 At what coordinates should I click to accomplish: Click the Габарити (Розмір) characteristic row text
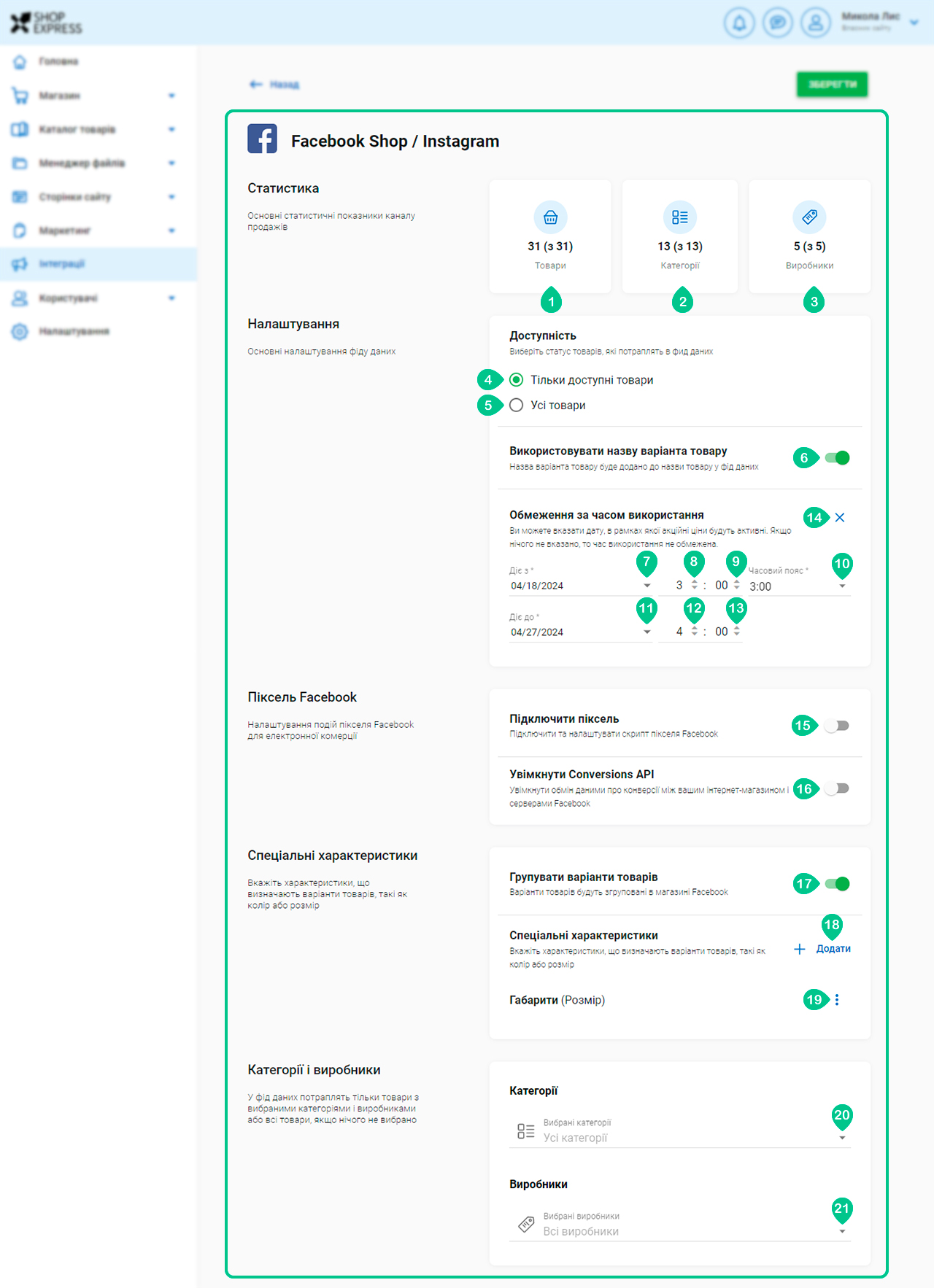(x=557, y=1000)
